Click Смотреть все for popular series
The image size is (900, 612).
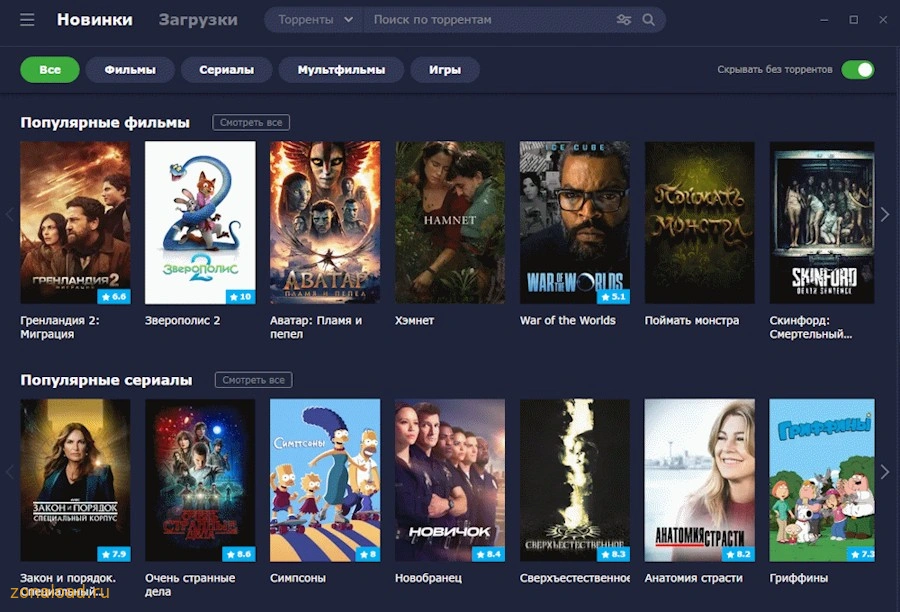(254, 379)
